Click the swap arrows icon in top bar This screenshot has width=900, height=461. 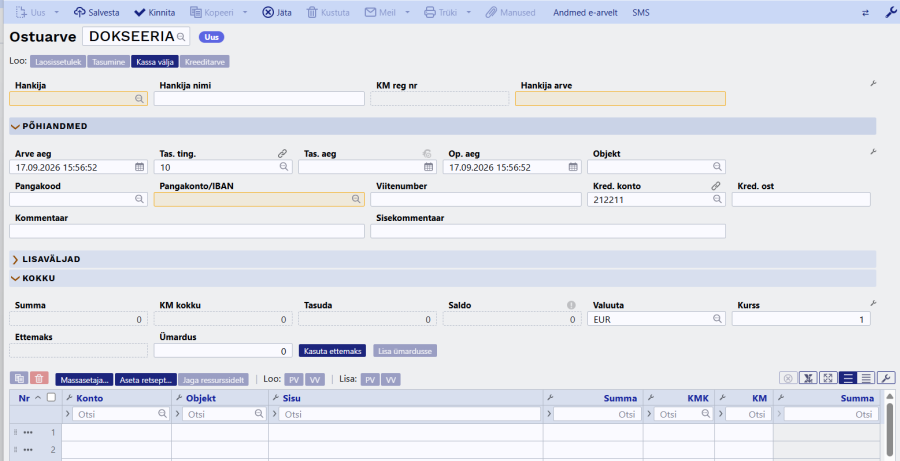[866, 13]
